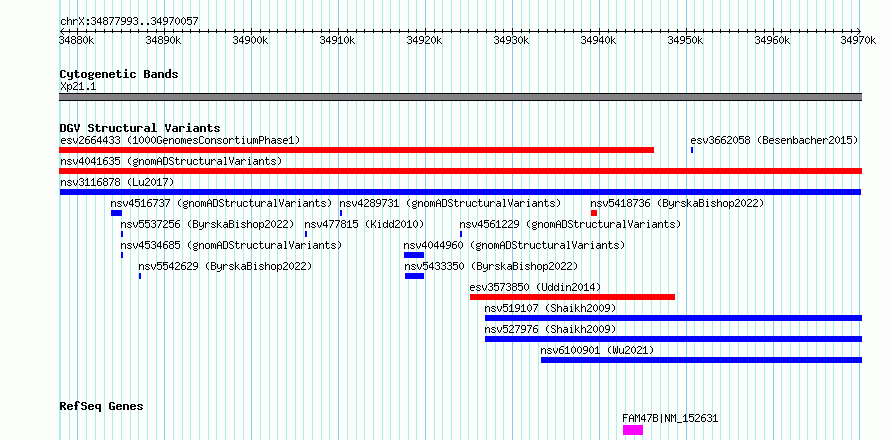Open the nsv4044960 (gnomADStructuralVariants) label
890x440 pixels.
(x=514, y=245)
